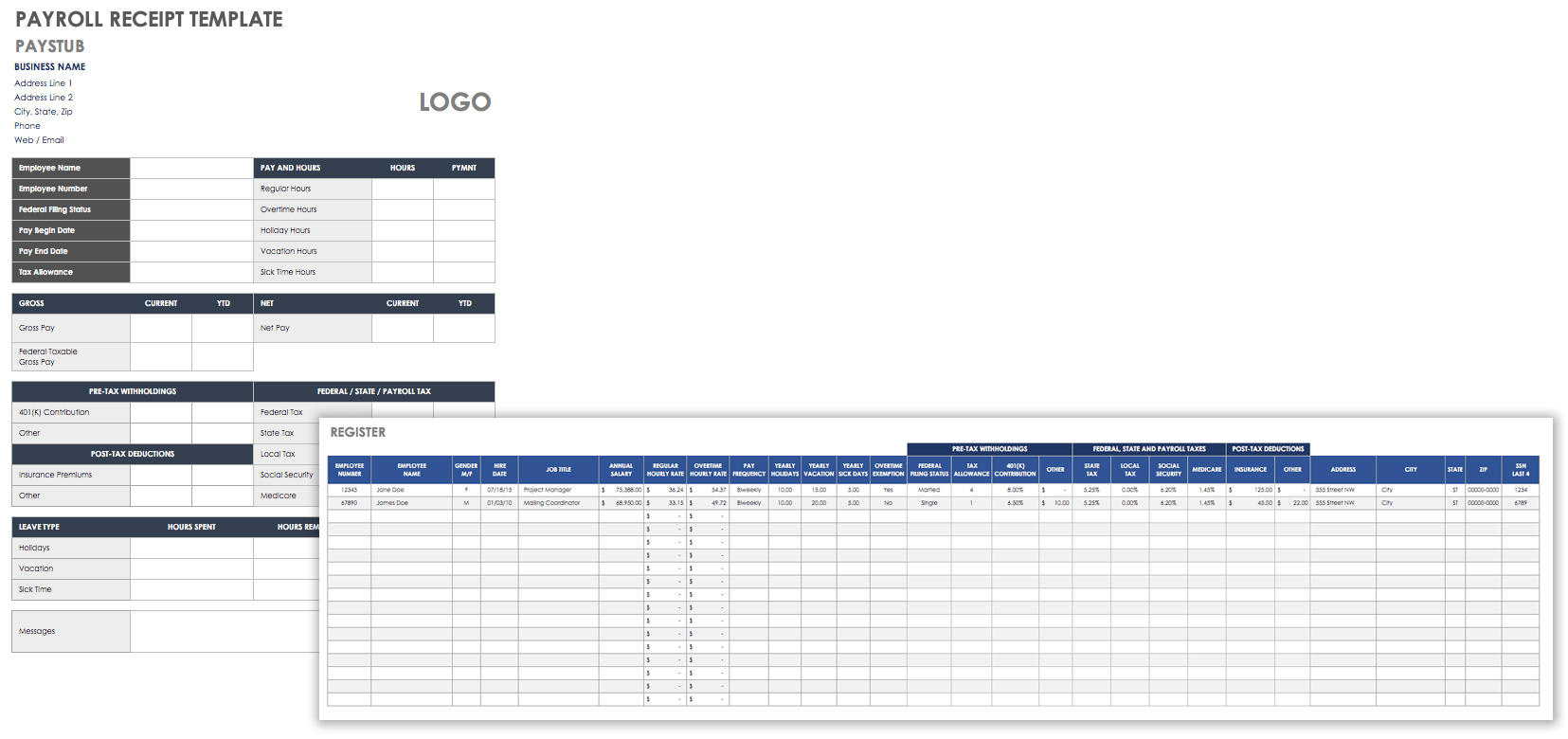Click the MEDICARE column header in register
This screenshot has height=739, width=1568.
1207,470
